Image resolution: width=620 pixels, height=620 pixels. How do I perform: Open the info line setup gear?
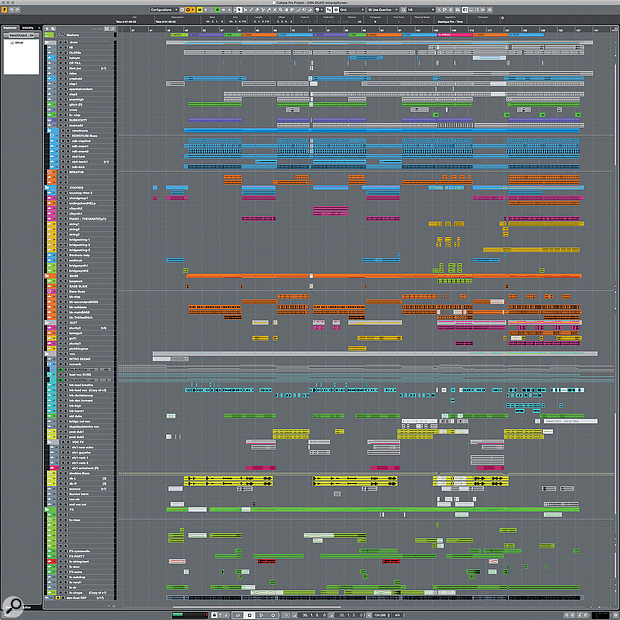tap(503, 18)
